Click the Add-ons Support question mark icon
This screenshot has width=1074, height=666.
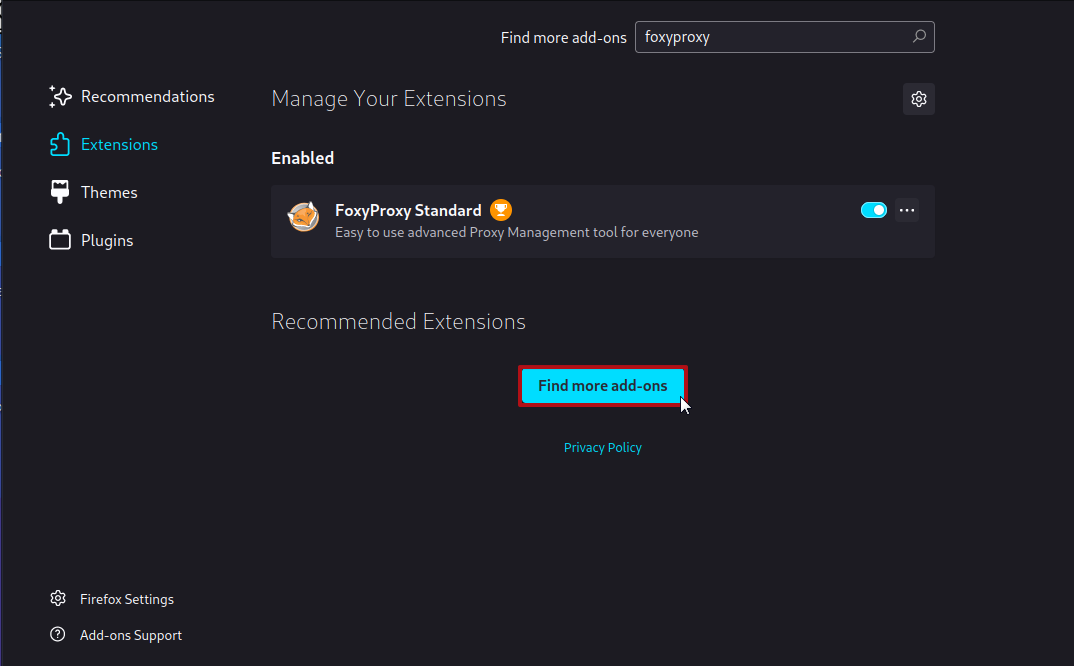tap(58, 634)
